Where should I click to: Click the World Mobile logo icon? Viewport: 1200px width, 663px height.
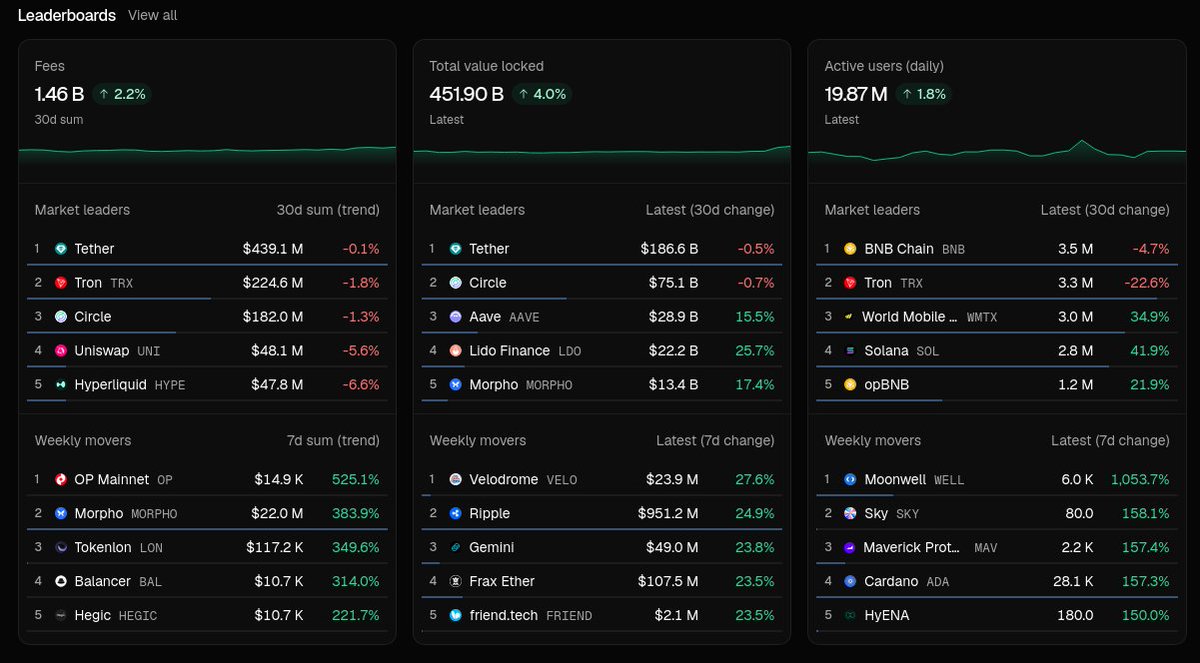point(851,317)
